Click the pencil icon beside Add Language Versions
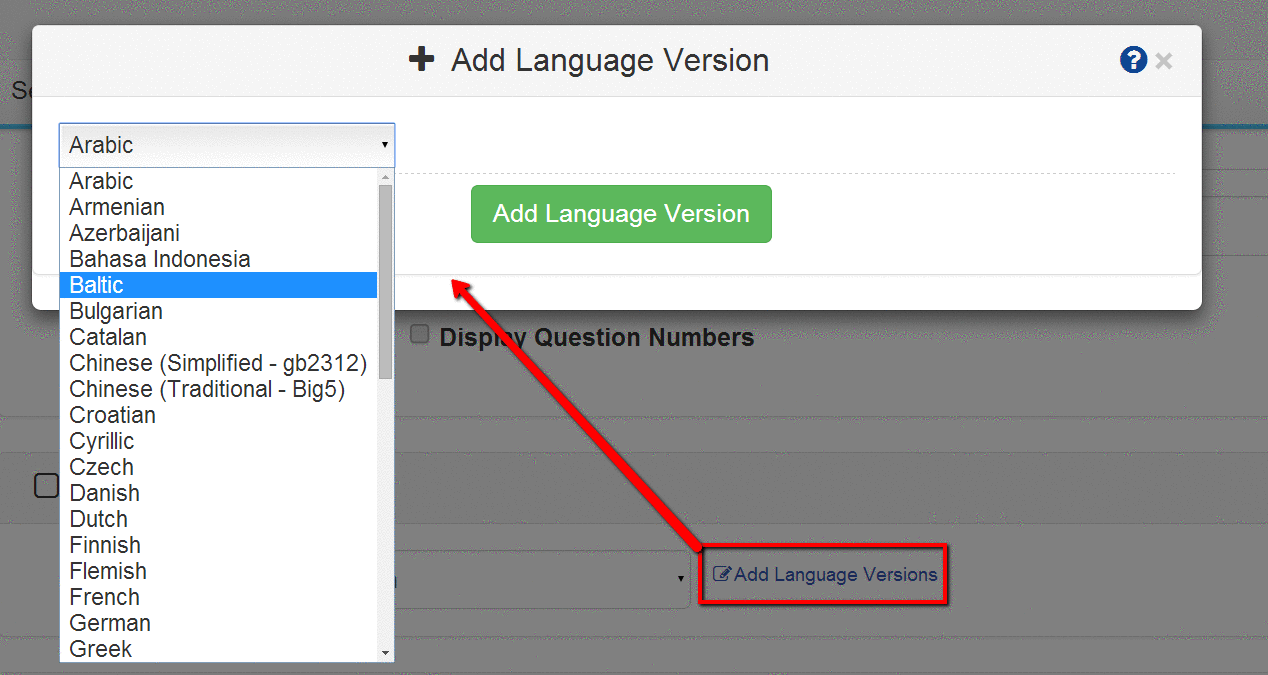1268x675 pixels. coord(722,575)
